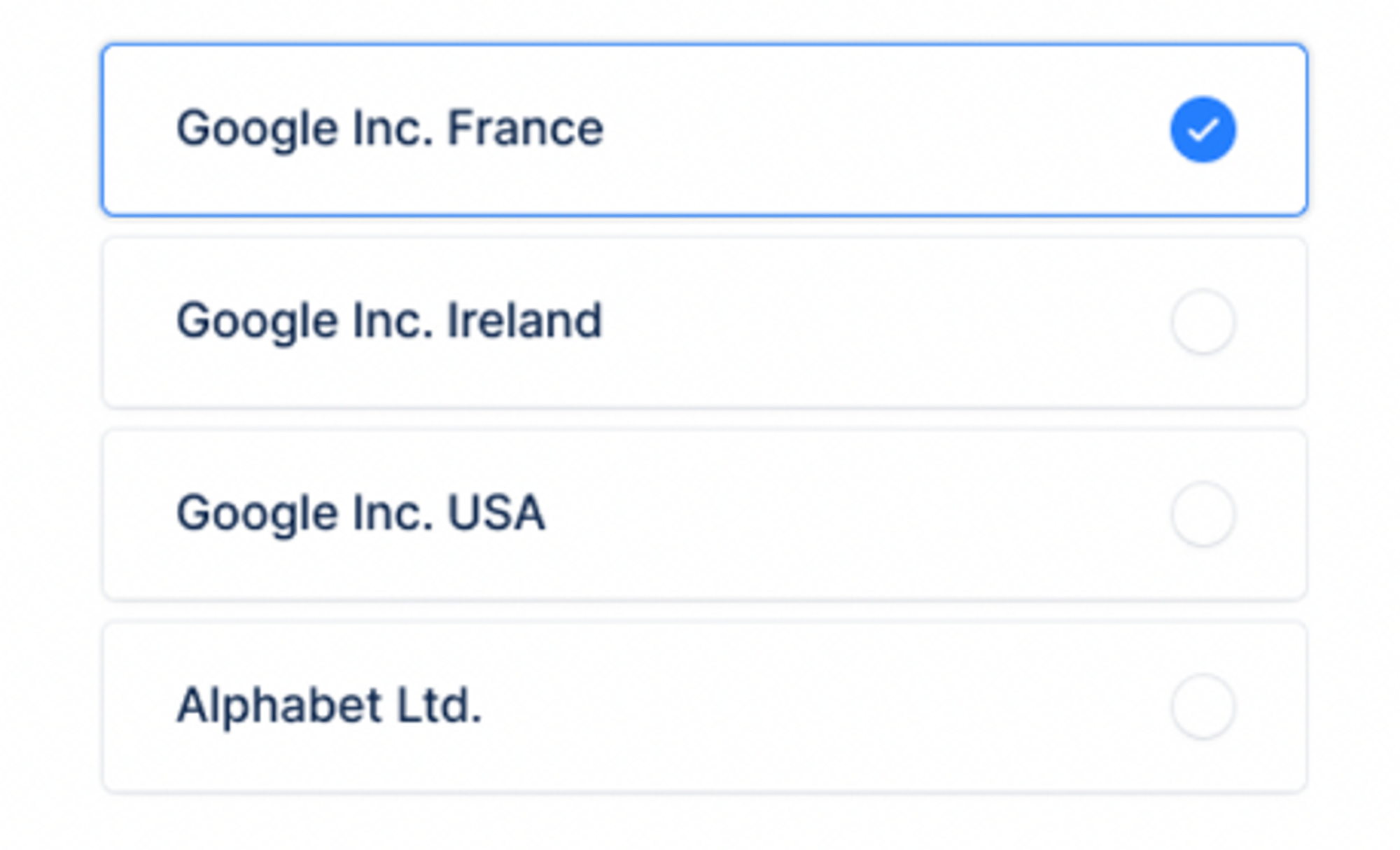Select the Alphabet Ltd. radio circle
The image size is (1400, 850).
[x=1203, y=706]
